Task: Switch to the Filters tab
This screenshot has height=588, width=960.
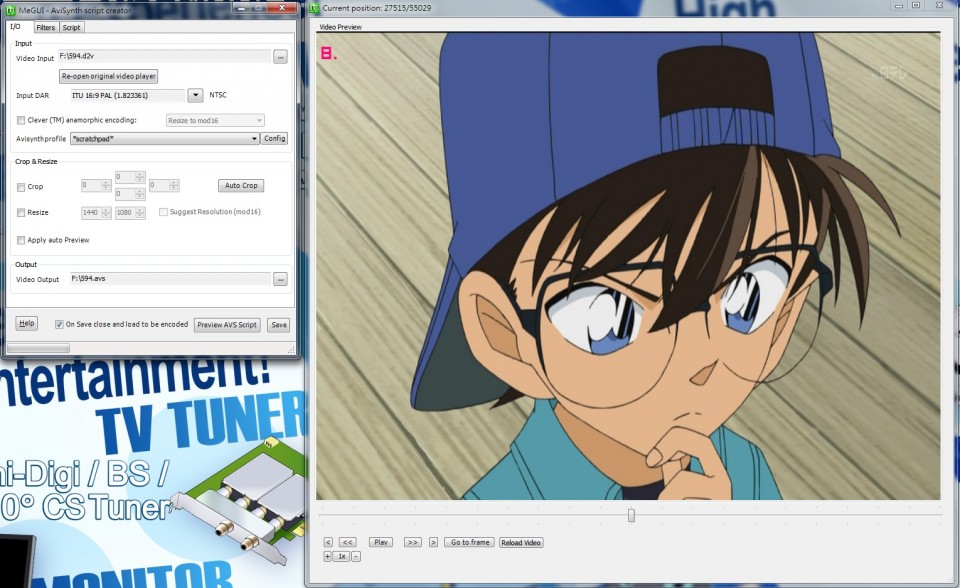Action: pos(45,28)
